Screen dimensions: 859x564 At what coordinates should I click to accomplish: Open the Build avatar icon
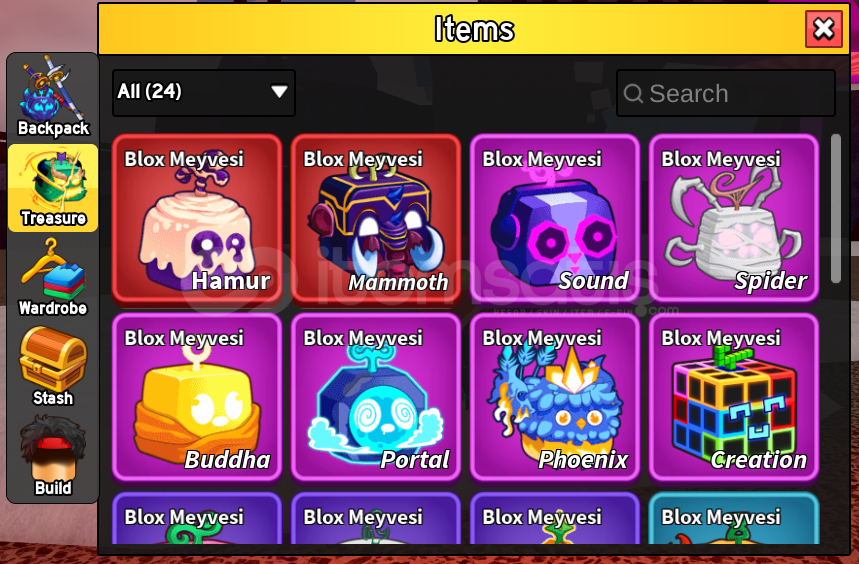click(x=53, y=456)
